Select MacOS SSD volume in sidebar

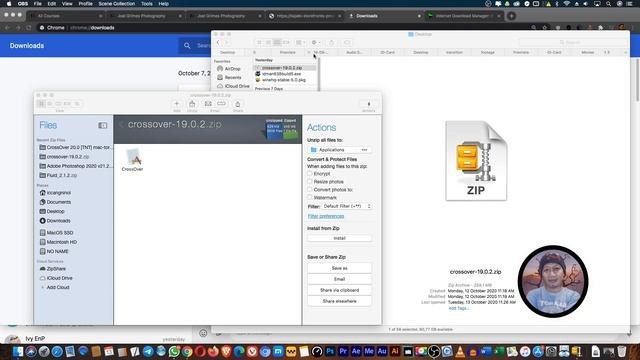(x=56, y=233)
